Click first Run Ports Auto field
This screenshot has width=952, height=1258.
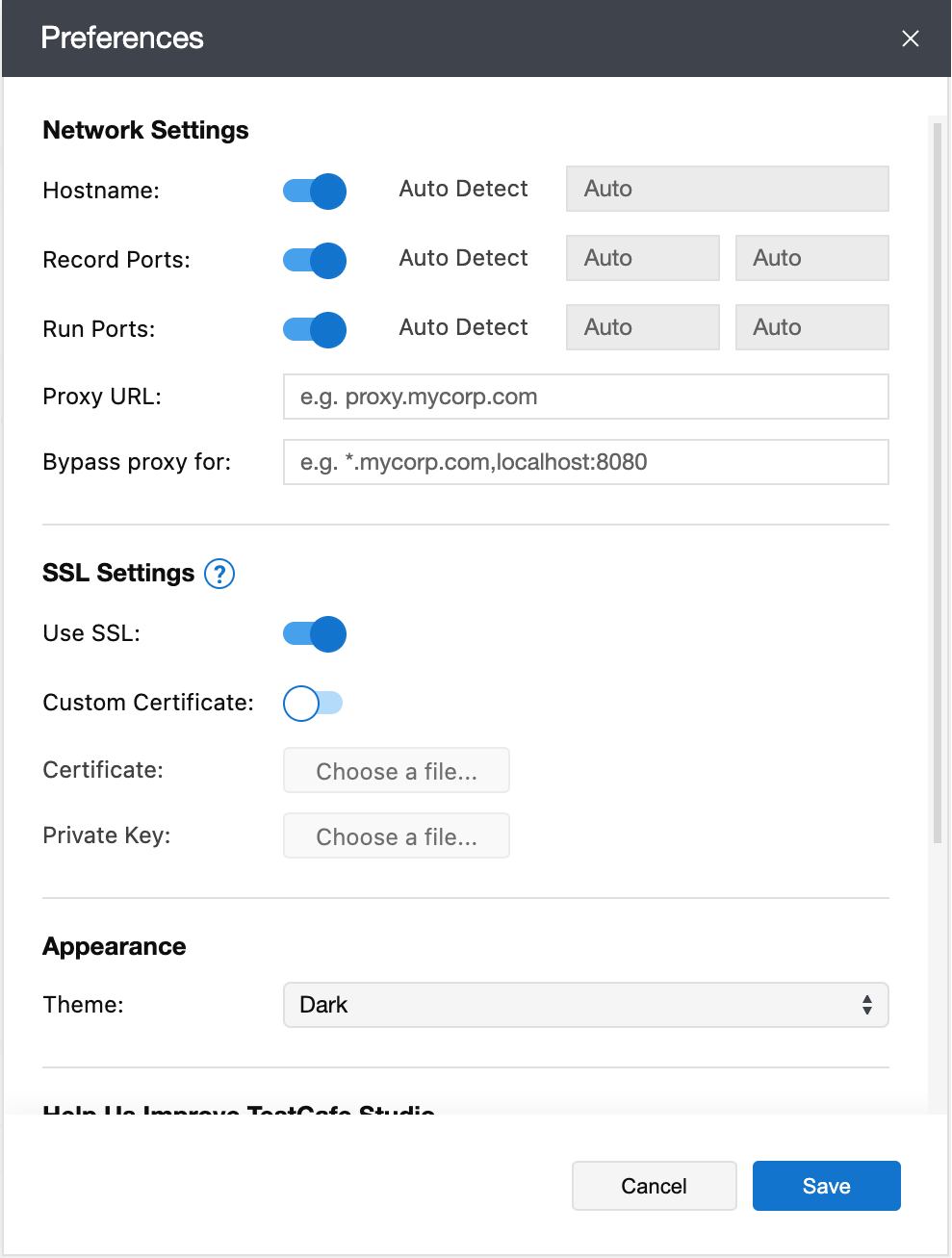(642, 327)
